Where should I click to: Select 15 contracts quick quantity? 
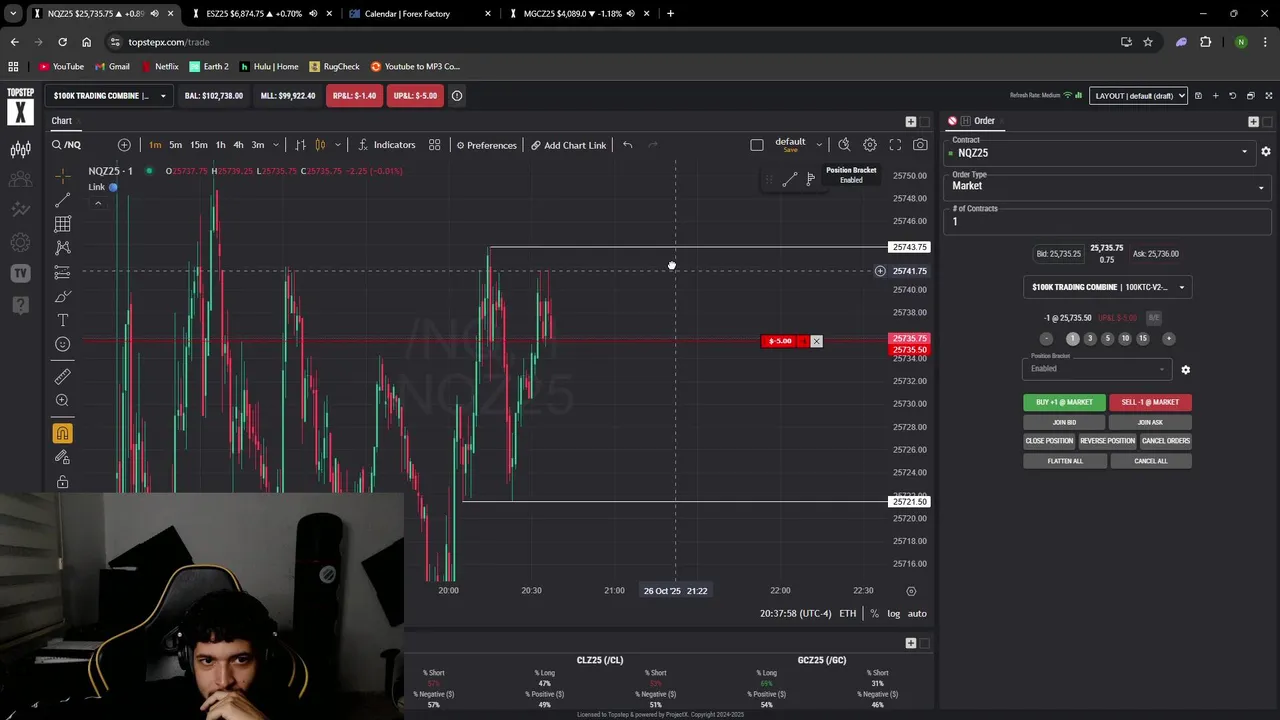[x=1143, y=339]
